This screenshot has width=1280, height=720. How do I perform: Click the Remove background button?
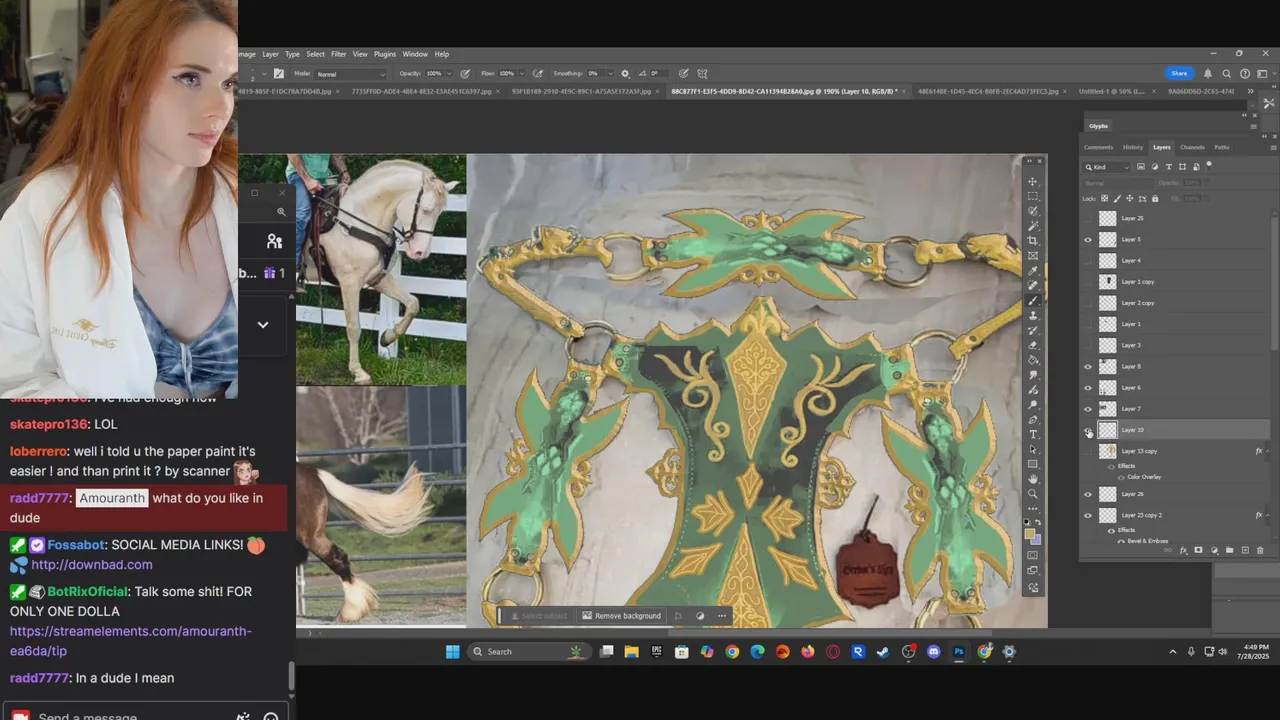tap(622, 616)
